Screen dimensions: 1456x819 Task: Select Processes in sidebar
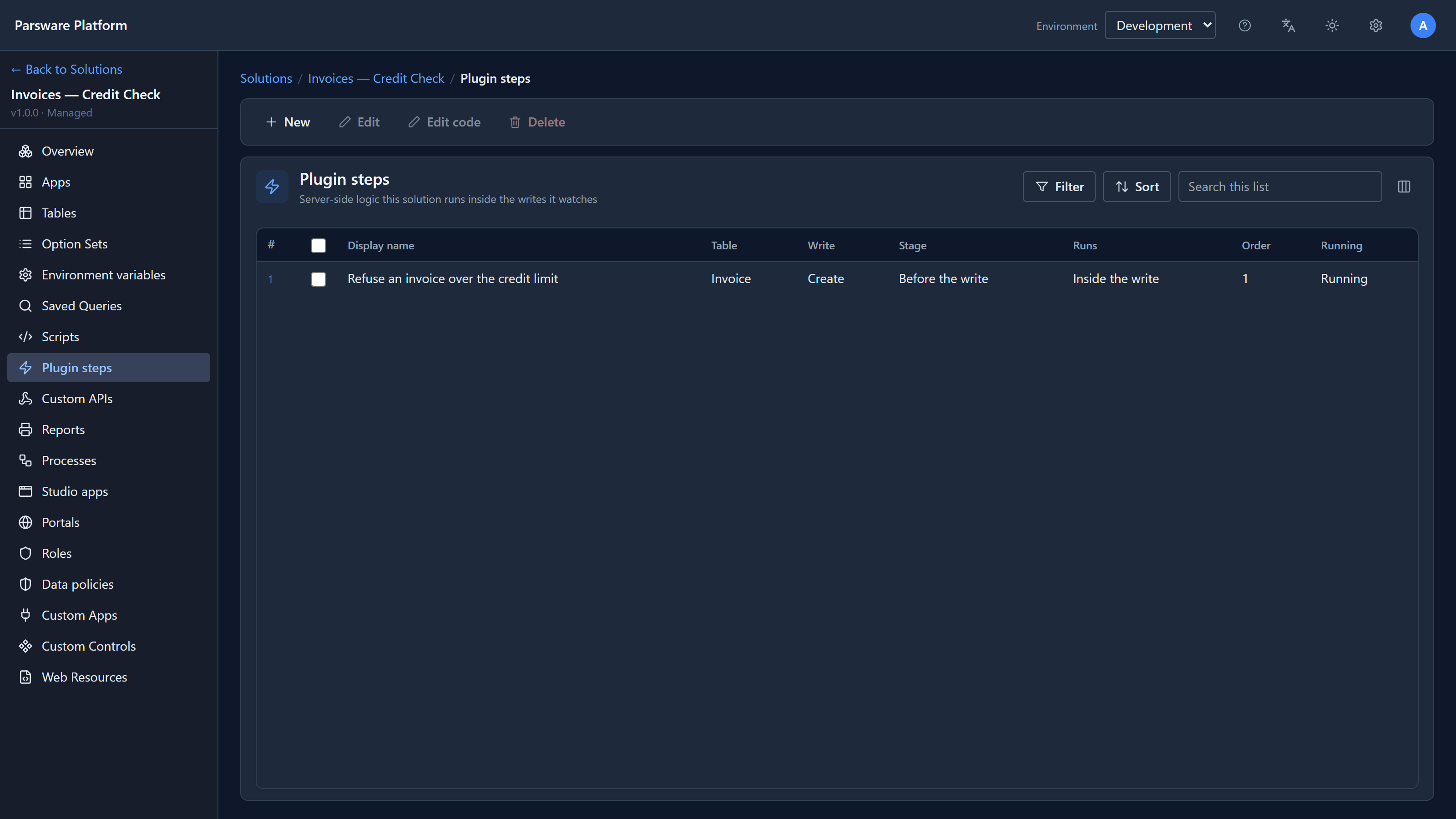tap(109, 460)
